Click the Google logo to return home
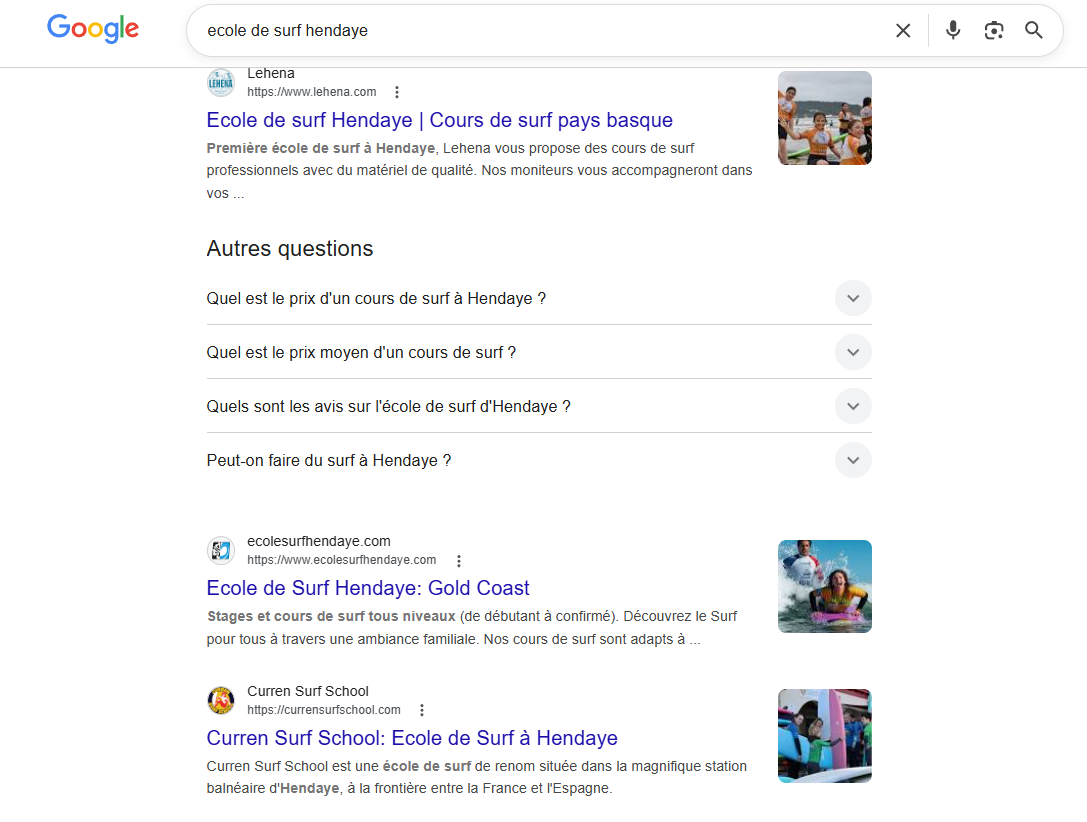Screen dimensions: 1087x822 coord(92,29)
